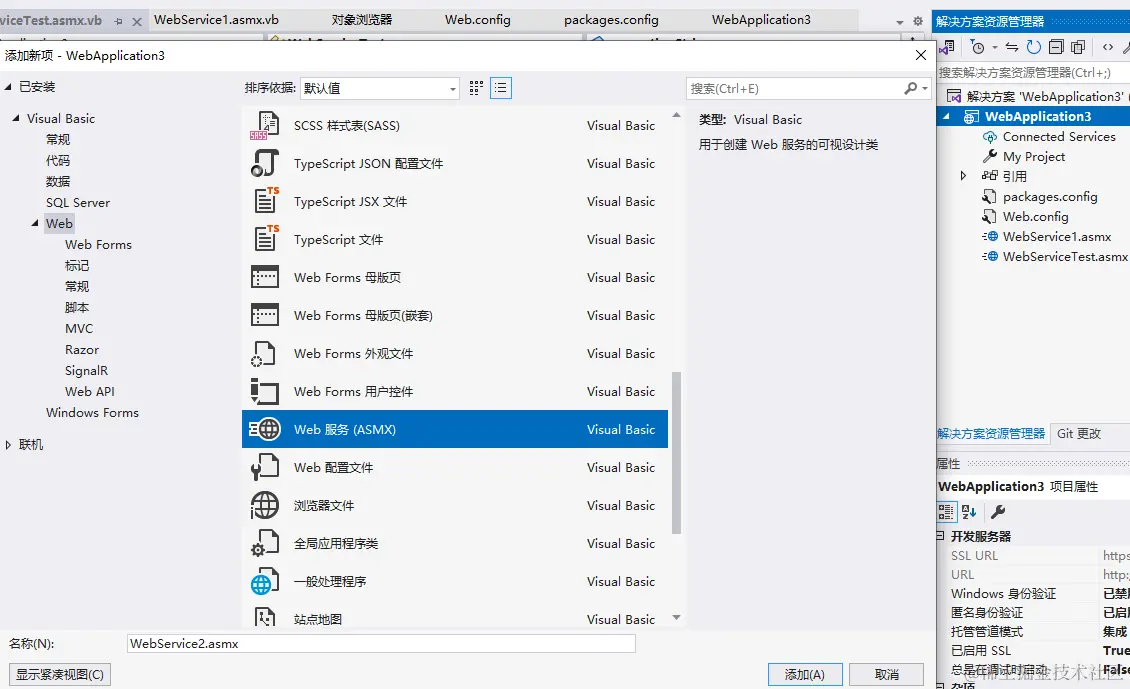This screenshot has width=1130, height=689.
Task: Click the WebService2.asmx name input field
Action: (380, 643)
